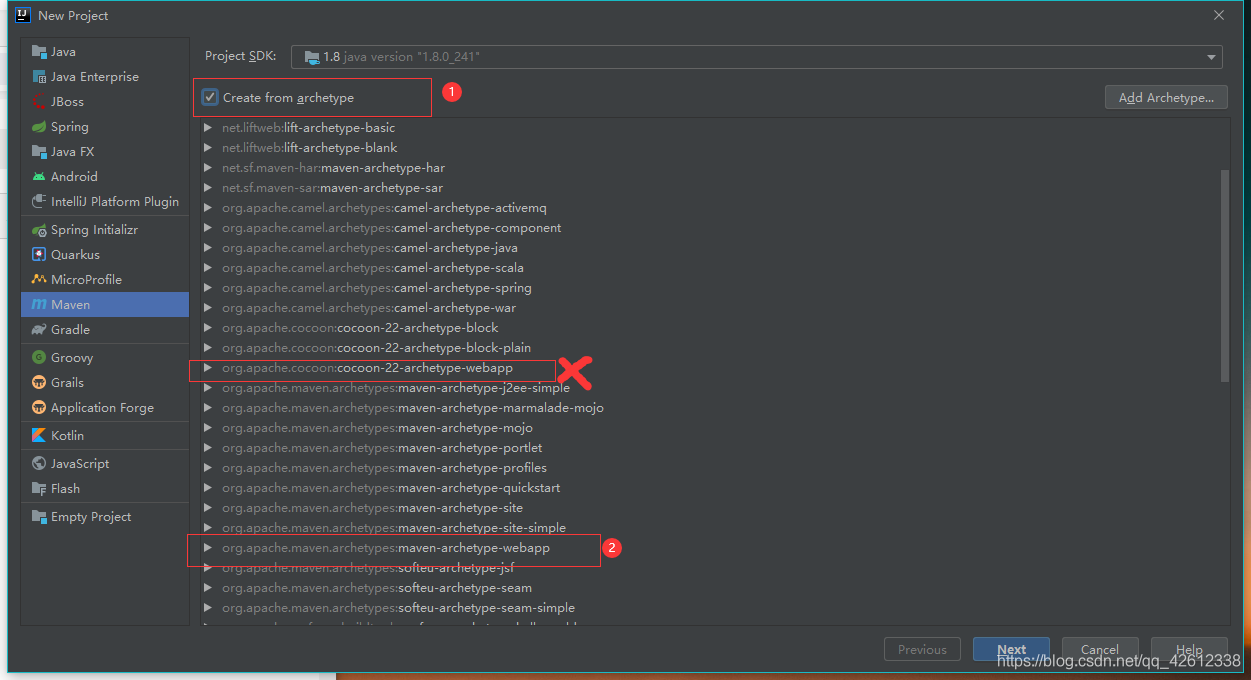Click the Spring Initializr icon
The width and height of the screenshot is (1251, 680).
pyautogui.click(x=39, y=230)
